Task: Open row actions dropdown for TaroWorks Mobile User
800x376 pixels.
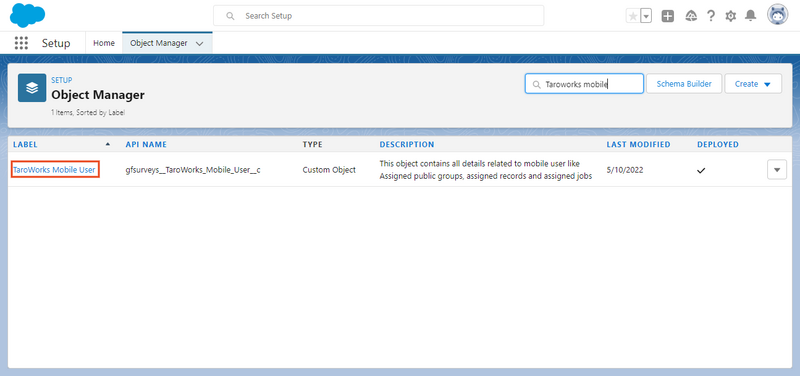Action: [777, 170]
